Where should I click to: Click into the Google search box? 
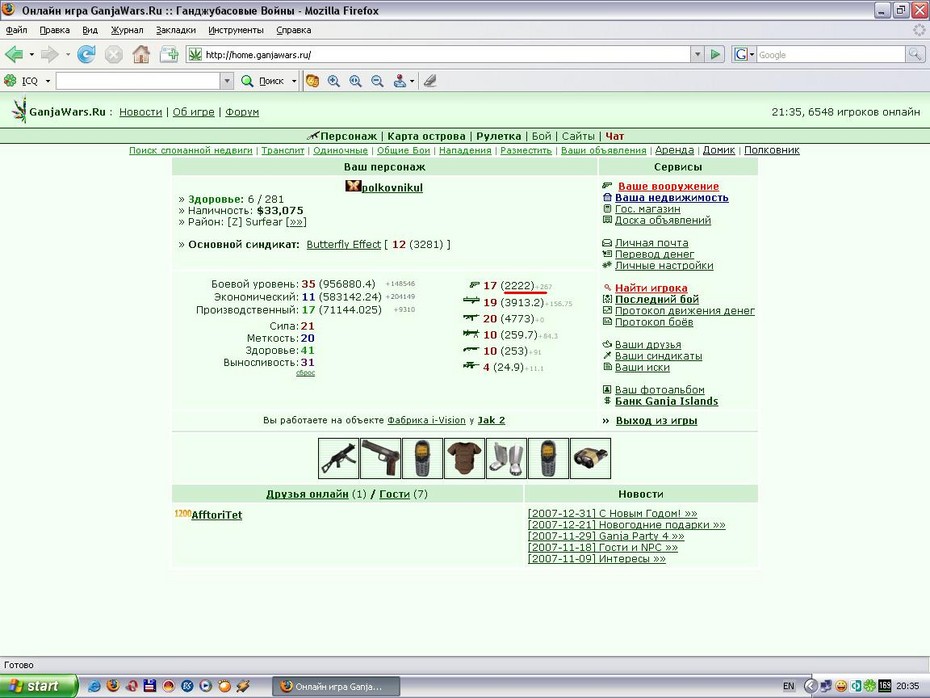tap(830, 55)
